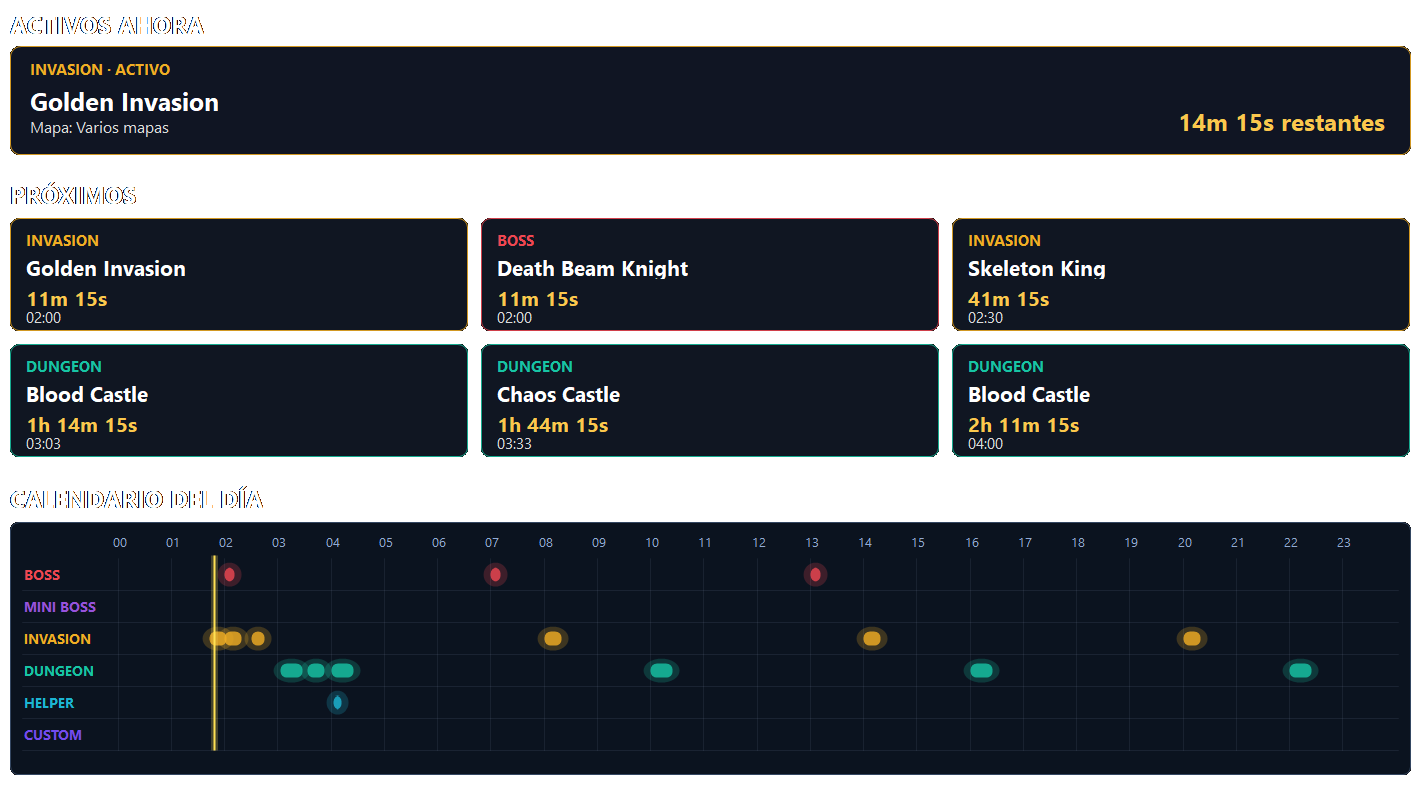The width and height of the screenshot is (1420, 787).
Task: Click the HELPER row label
Action: point(49,703)
